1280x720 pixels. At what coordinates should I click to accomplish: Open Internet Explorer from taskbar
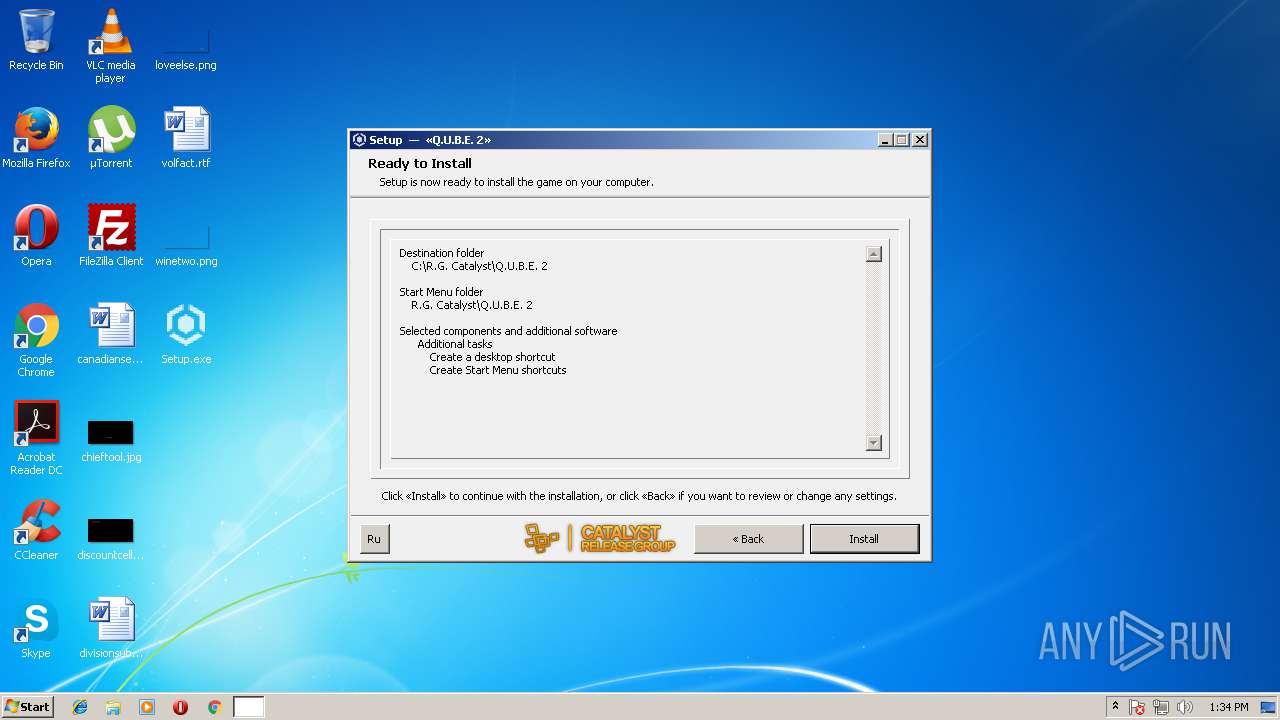pyautogui.click(x=80, y=707)
